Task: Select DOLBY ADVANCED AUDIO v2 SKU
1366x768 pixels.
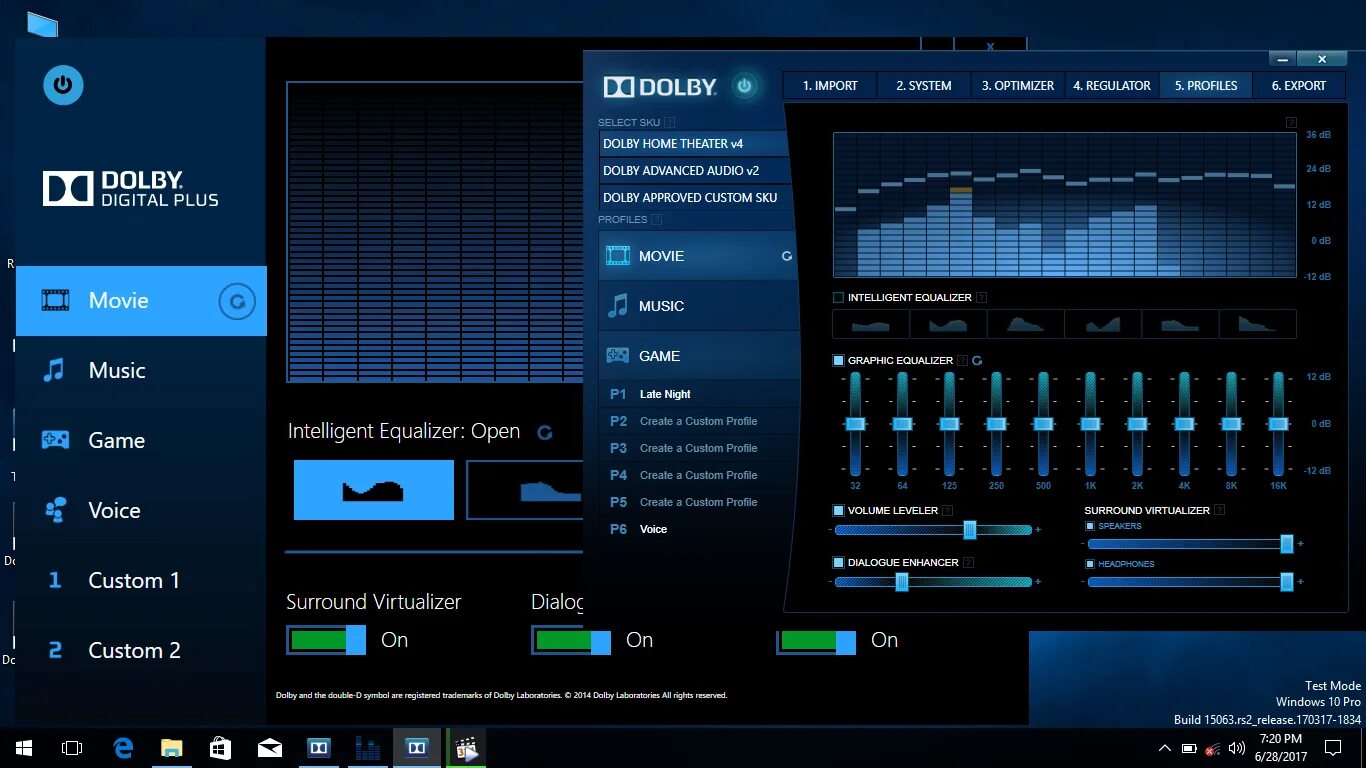Action: coord(695,171)
